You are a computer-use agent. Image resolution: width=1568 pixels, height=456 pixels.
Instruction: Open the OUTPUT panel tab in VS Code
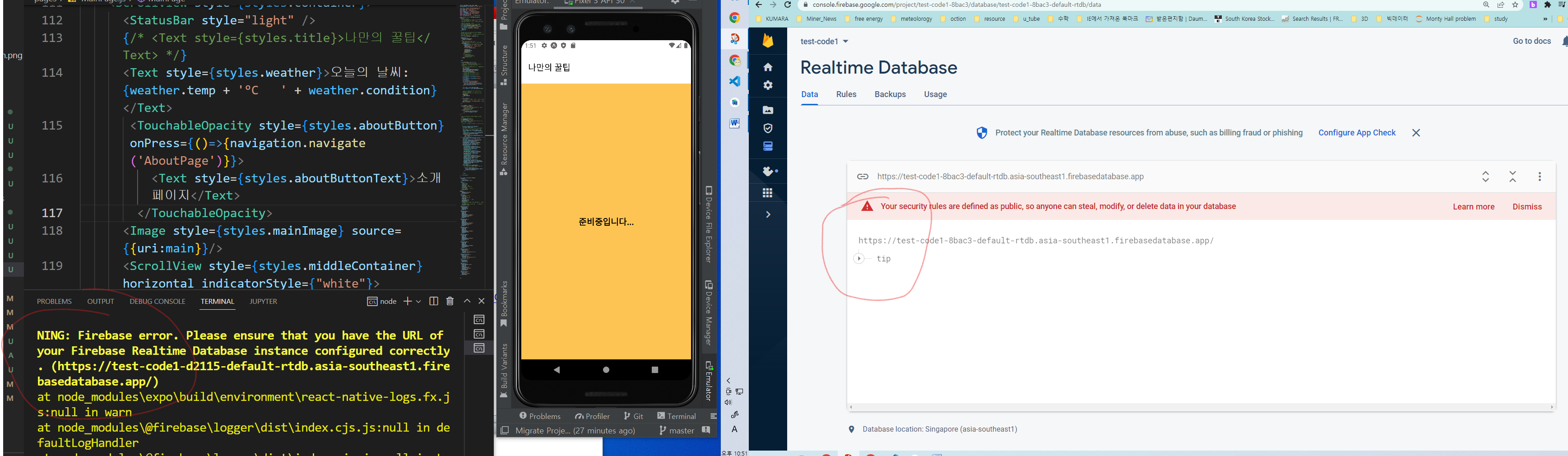click(101, 301)
